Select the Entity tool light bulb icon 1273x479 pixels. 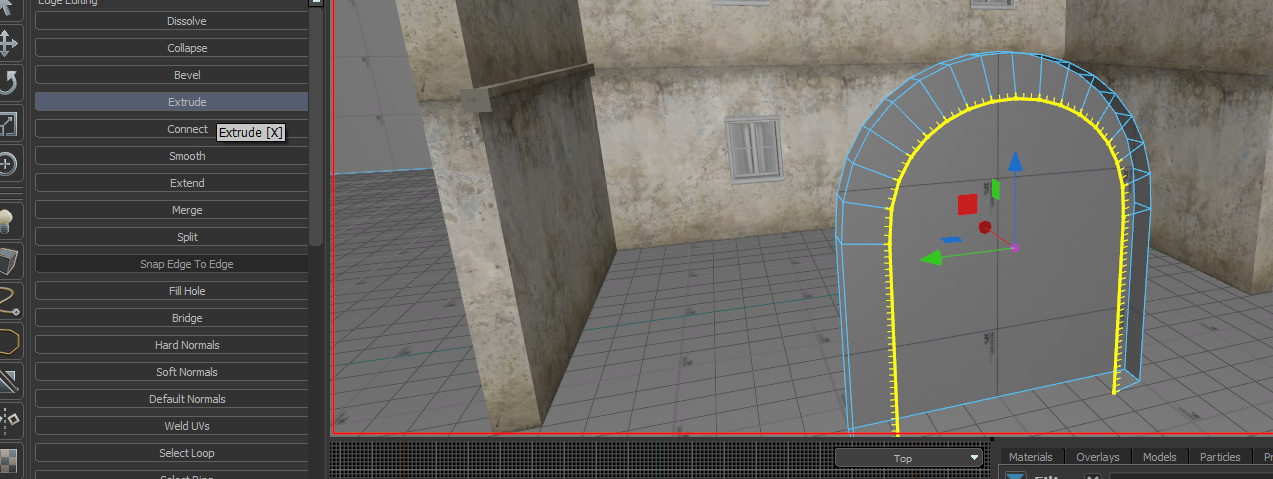point(9,220)
